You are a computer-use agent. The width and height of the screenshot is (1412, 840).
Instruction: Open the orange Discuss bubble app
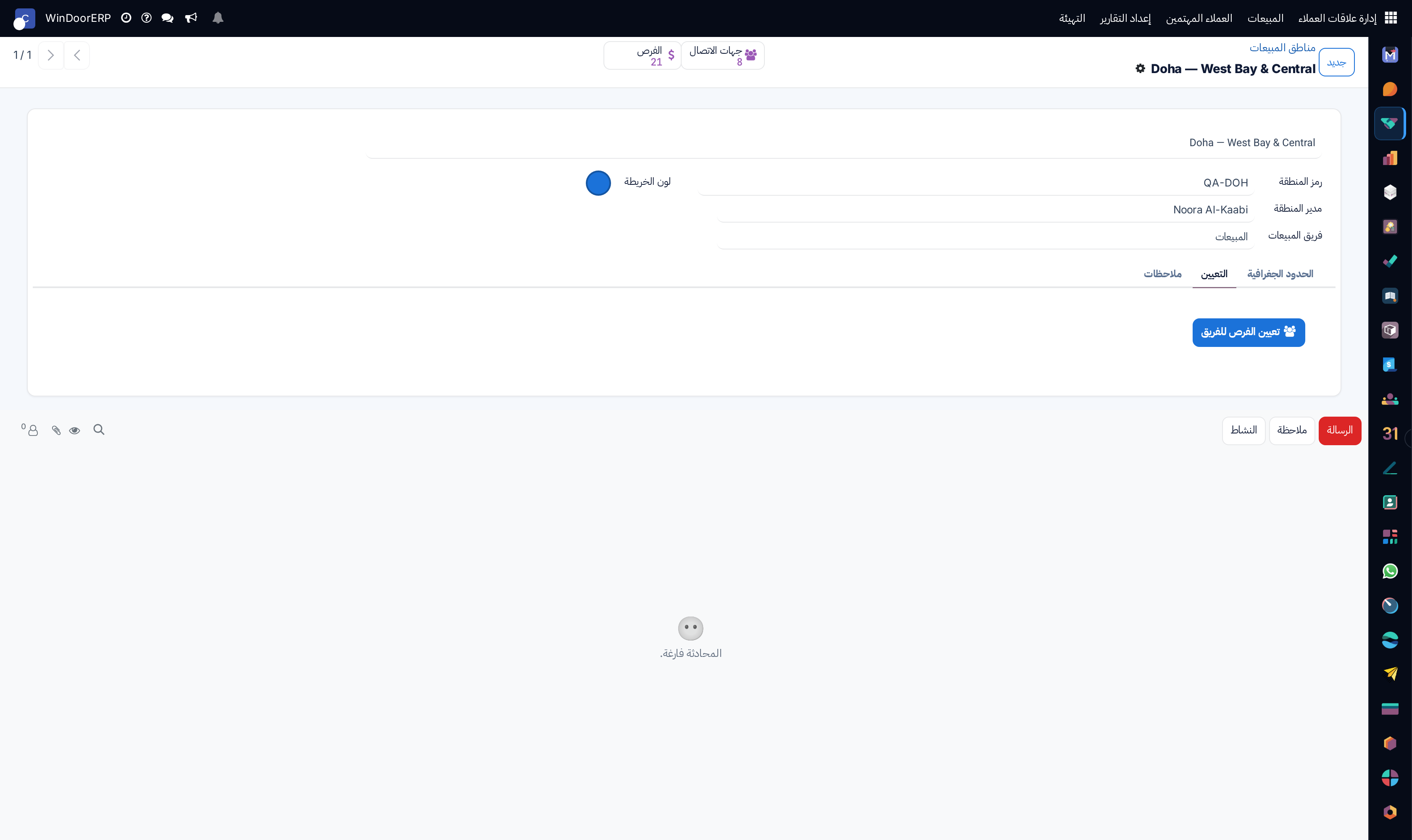[1389, 89]
